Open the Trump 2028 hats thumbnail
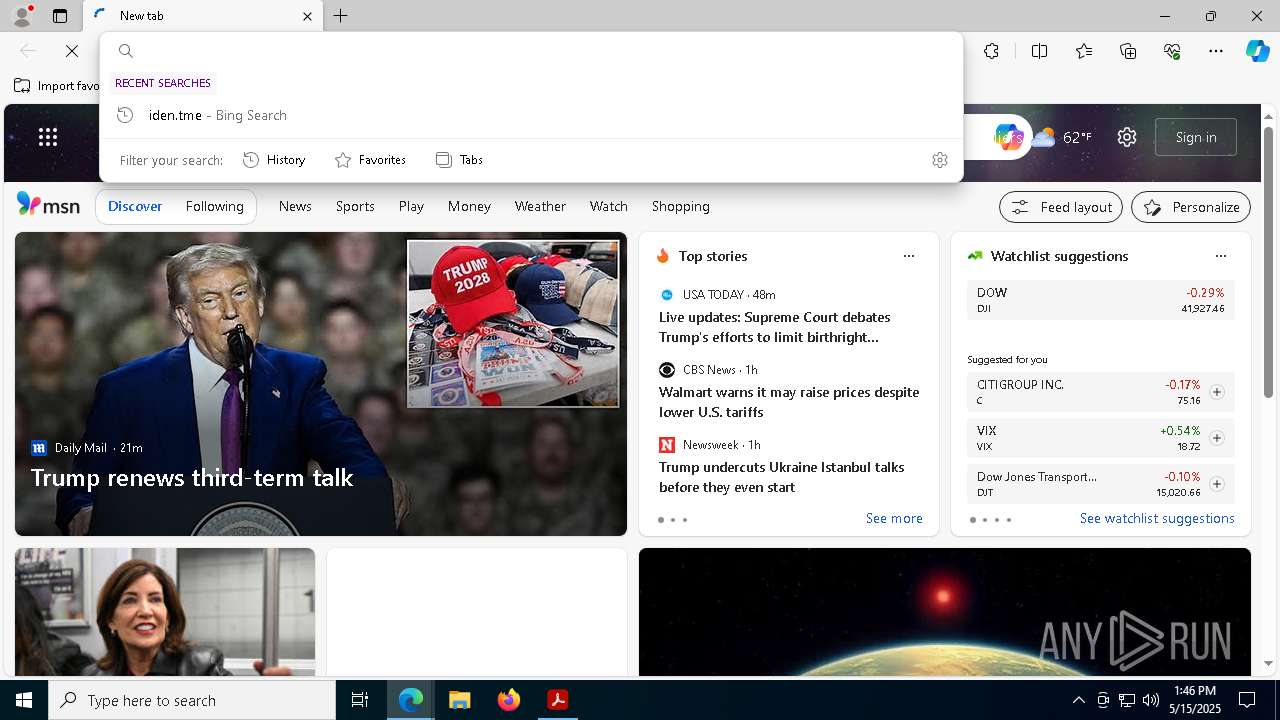 click(513, 323)
